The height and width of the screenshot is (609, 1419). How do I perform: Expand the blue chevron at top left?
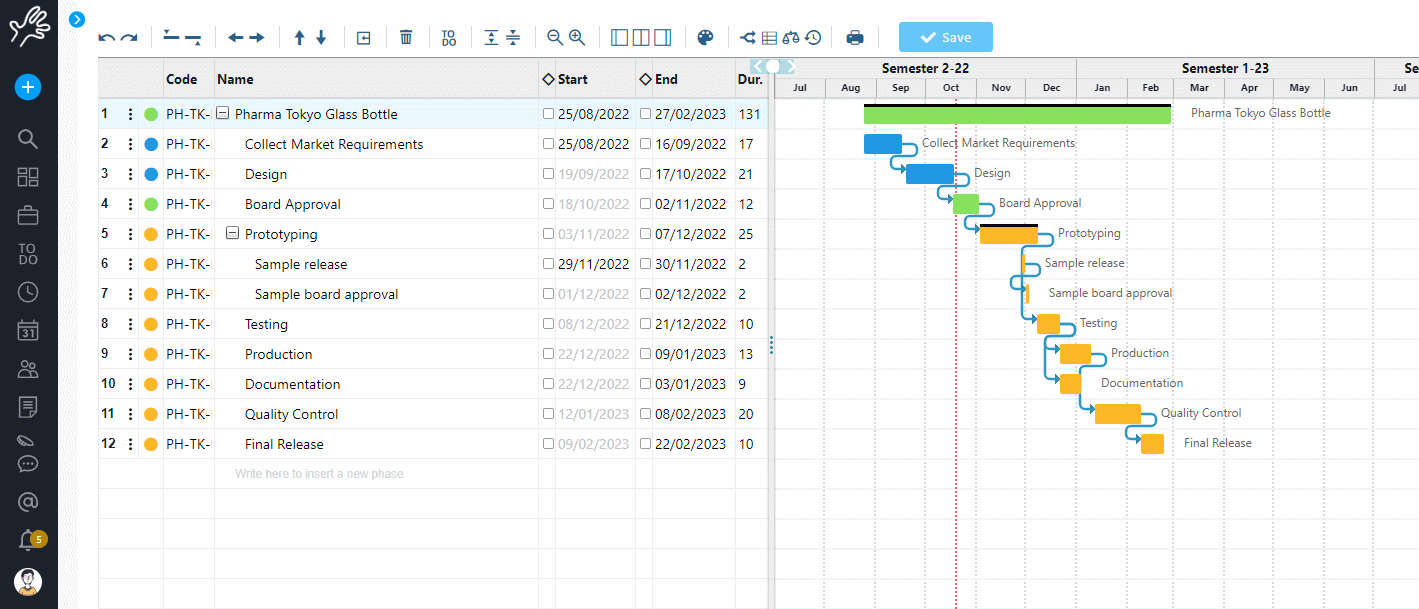77,19
